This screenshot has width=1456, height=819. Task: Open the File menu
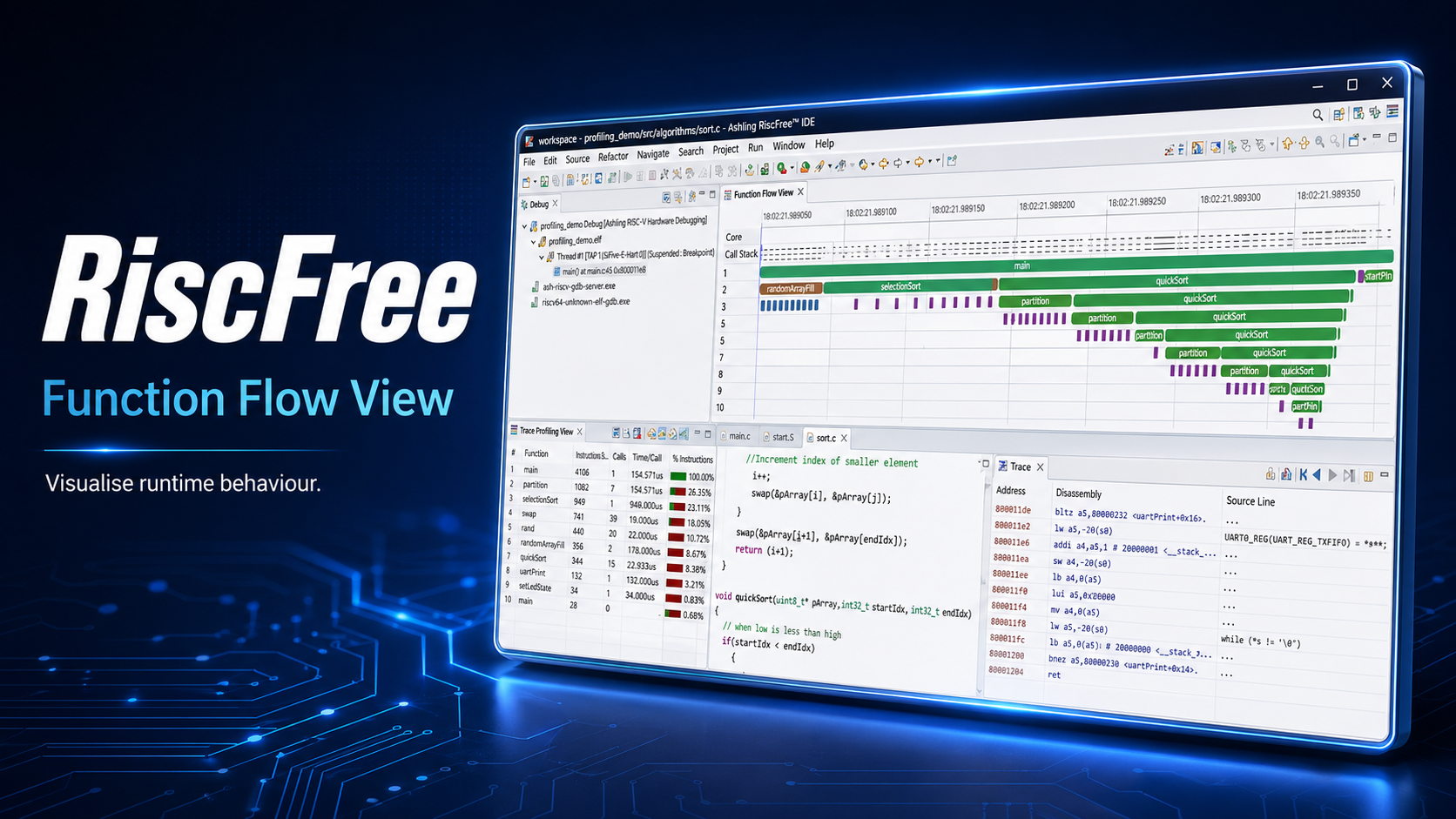pyautogui.click(x=529, y=162)
